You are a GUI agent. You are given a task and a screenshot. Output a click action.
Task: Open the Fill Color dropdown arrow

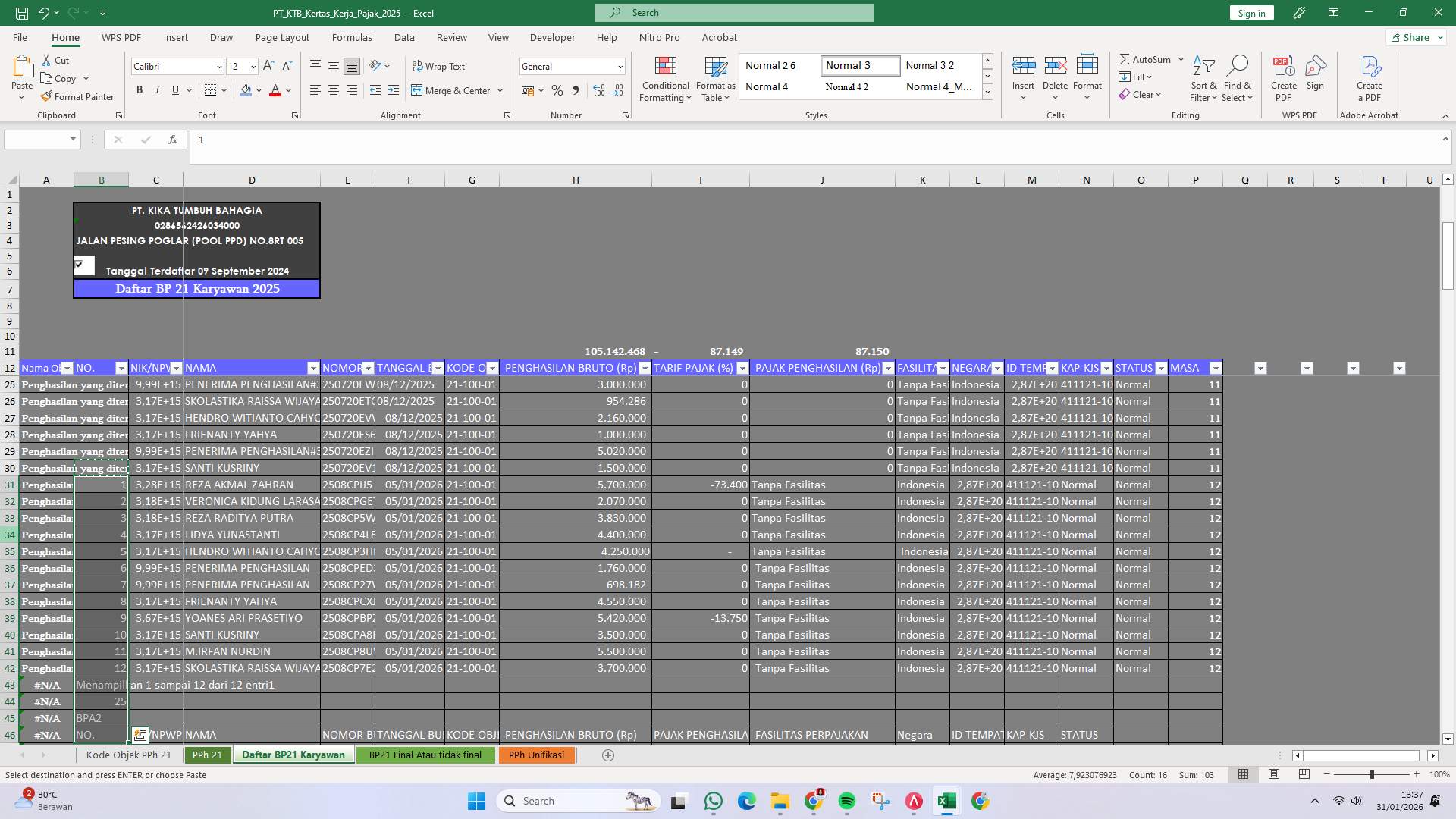258,90
